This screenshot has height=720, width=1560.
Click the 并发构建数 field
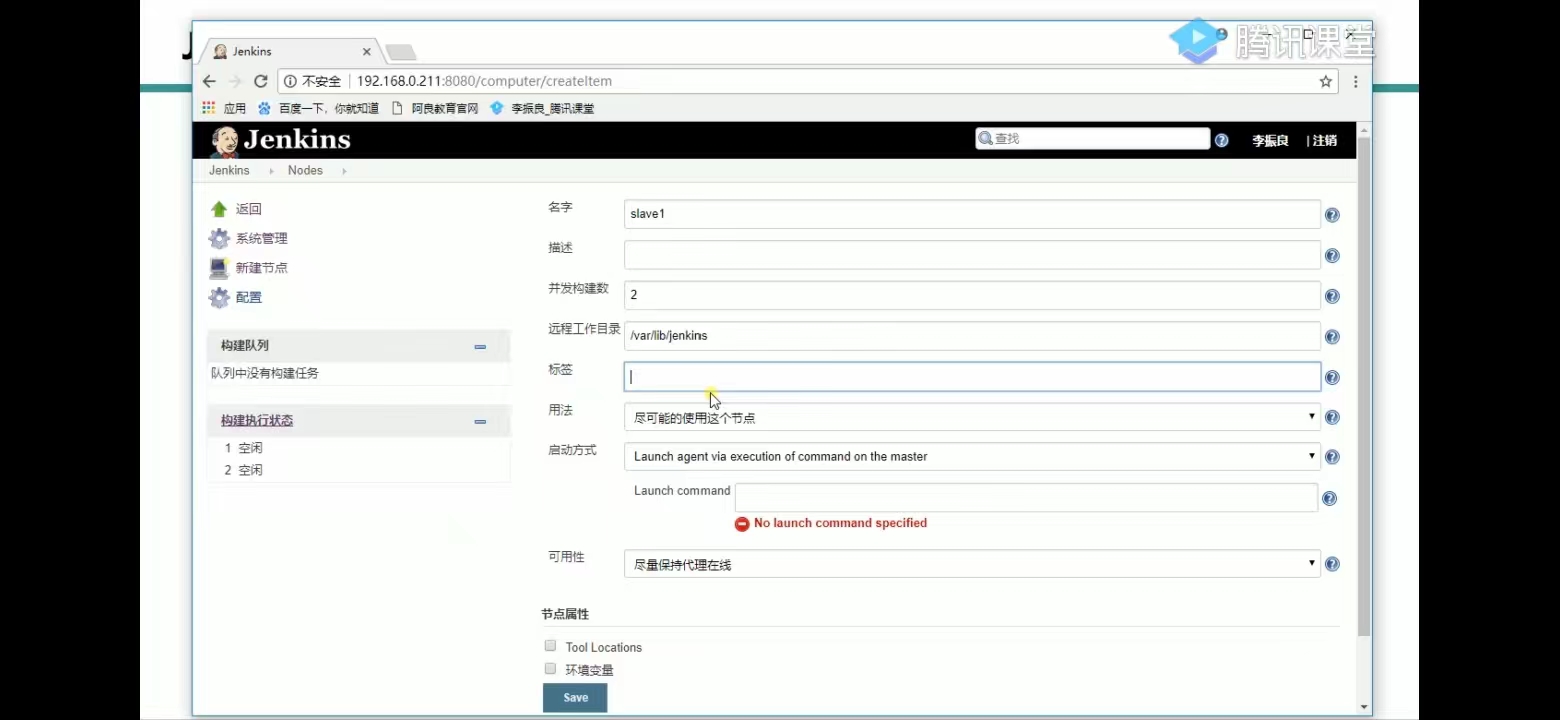tap(972, 296)
